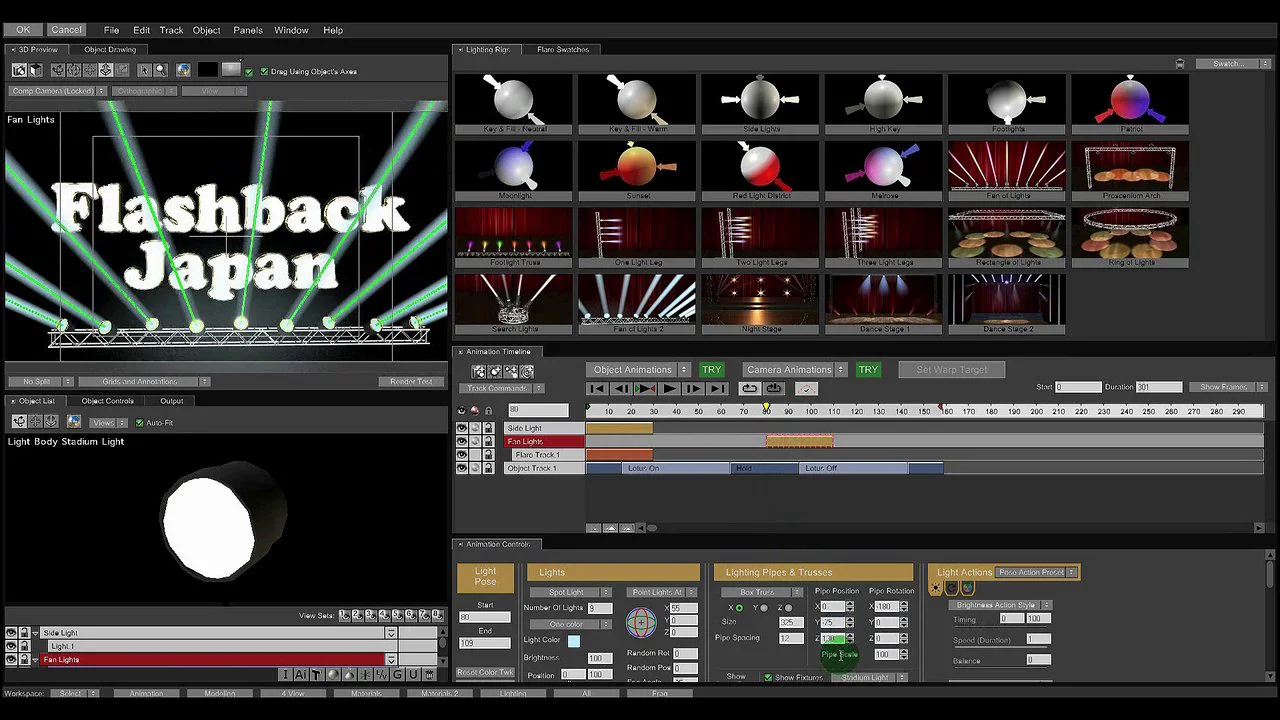
Task: Click the play button in timeline
Action: click(670, 389)
